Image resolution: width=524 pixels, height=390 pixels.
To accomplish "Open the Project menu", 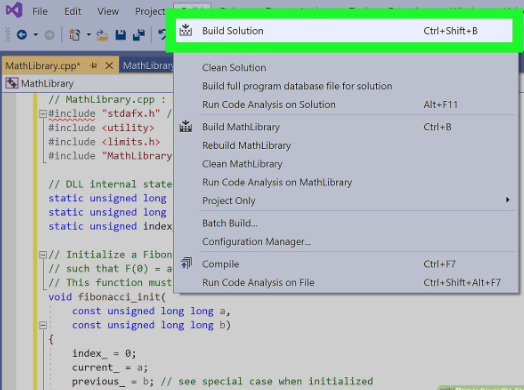I will pos(150,11).
